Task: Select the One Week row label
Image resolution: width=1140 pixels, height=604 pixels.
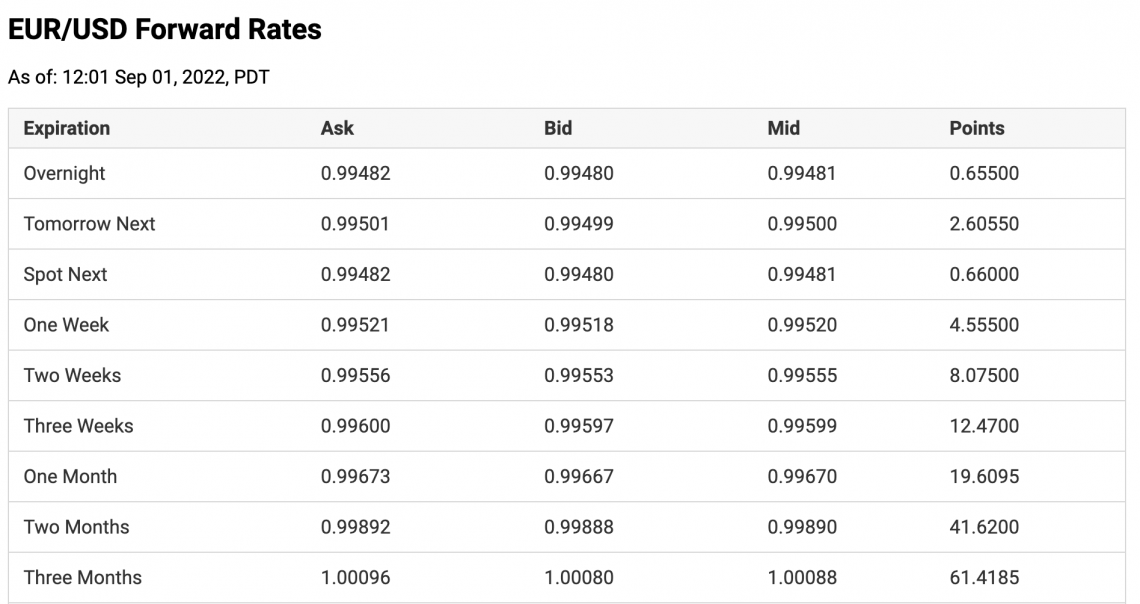Action: pyautogui.click(x=66, y=325)
